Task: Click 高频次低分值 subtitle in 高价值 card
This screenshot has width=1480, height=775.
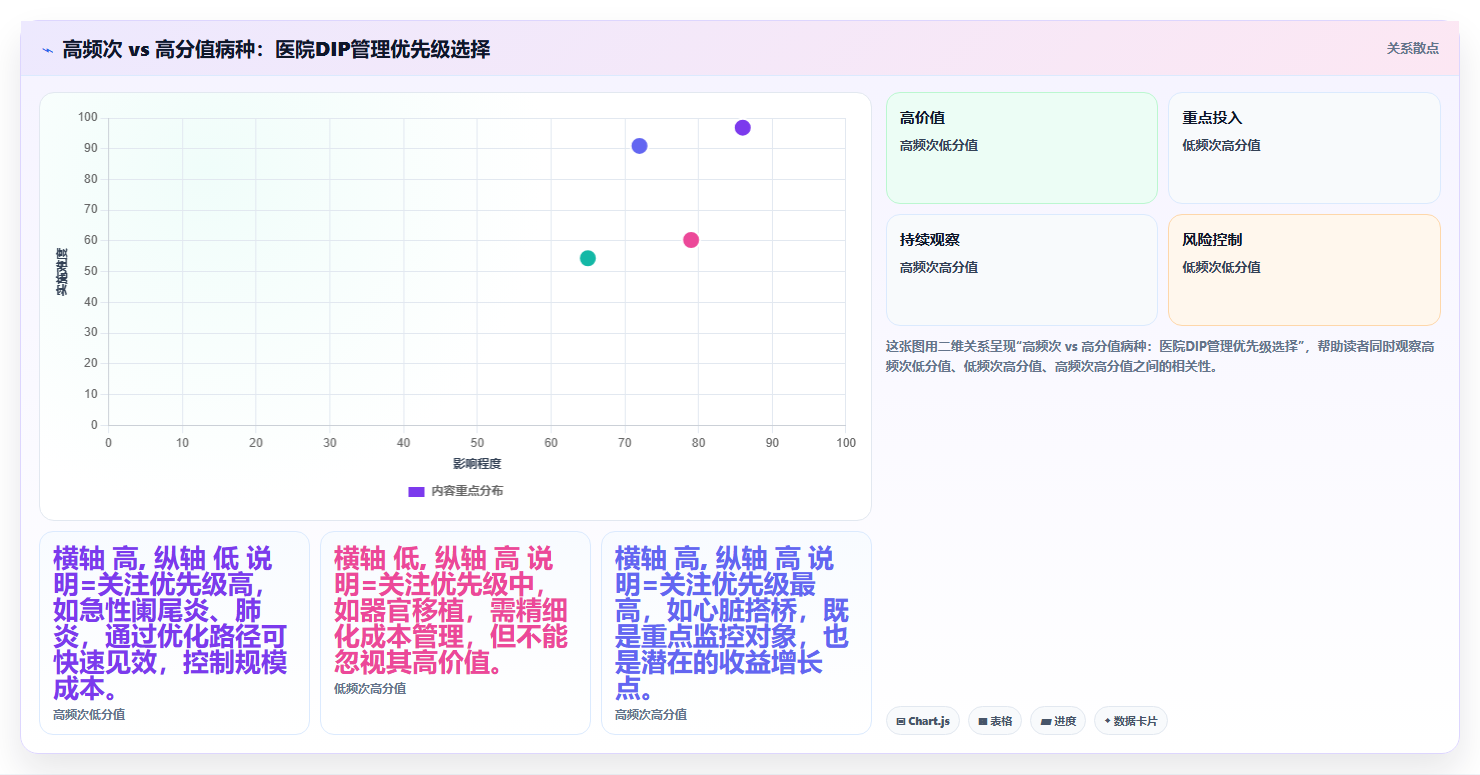Action: coord(939,145)
